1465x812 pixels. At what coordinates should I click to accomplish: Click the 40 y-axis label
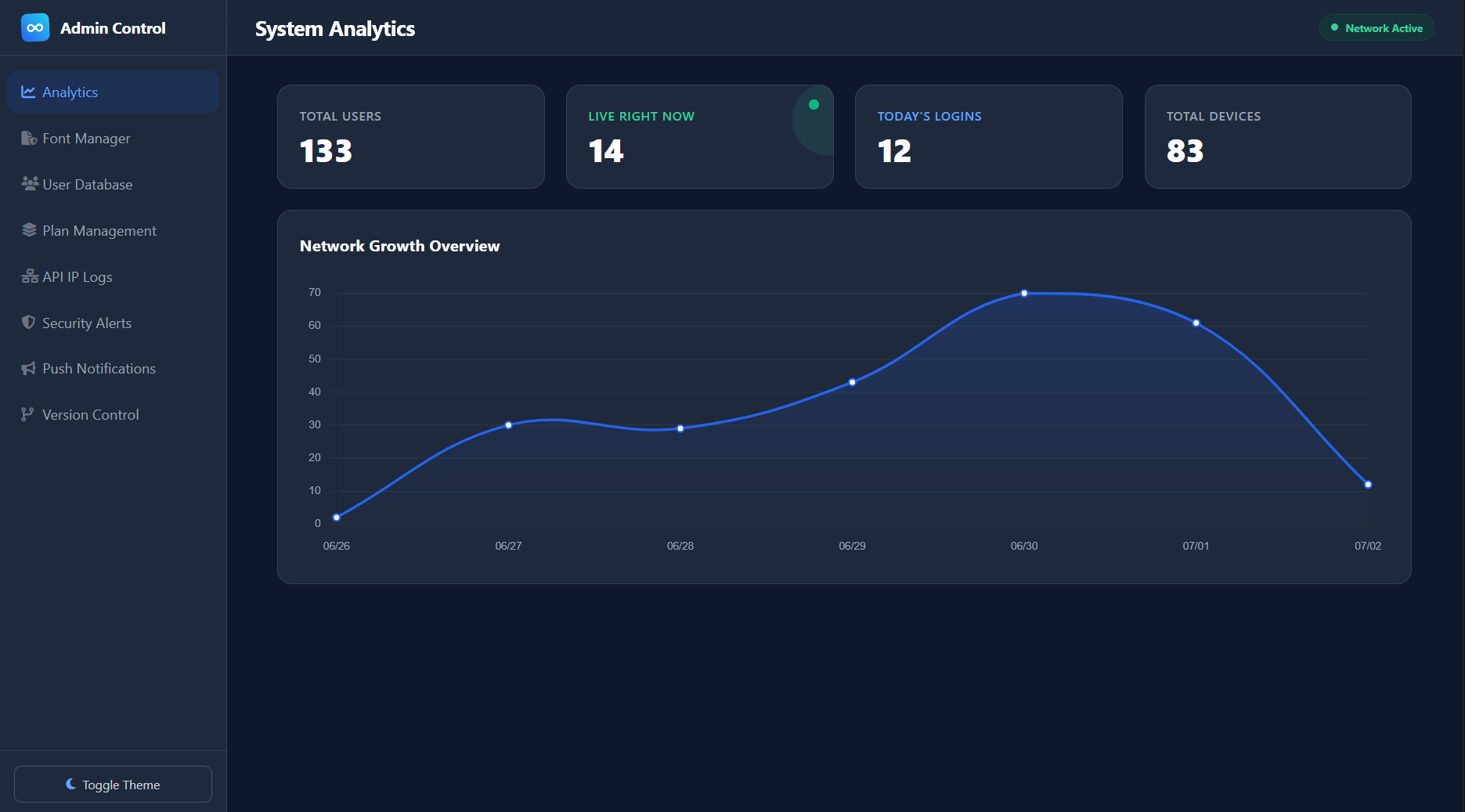(315, 392)
